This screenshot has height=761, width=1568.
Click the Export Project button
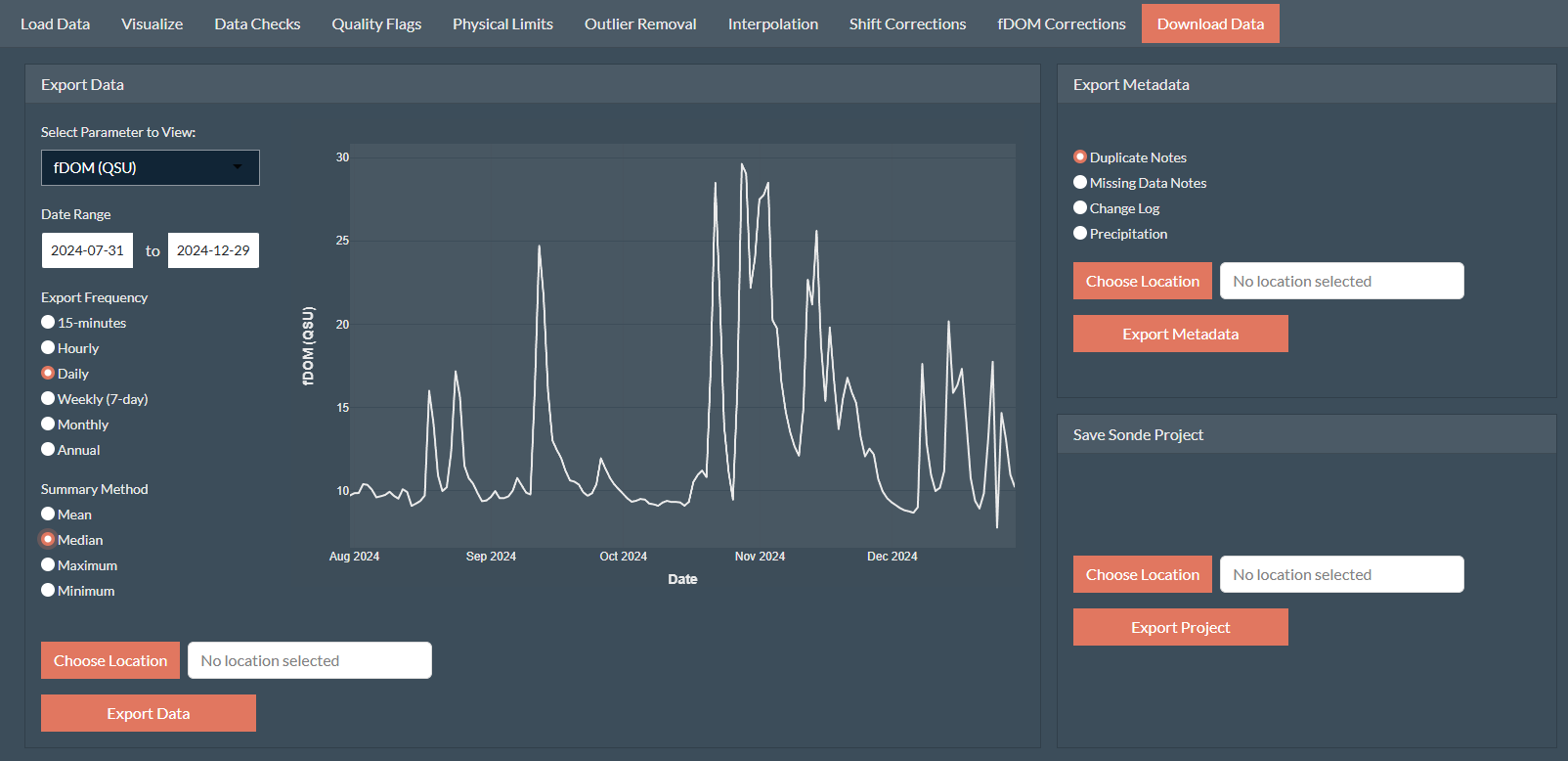coord(1181,627)
